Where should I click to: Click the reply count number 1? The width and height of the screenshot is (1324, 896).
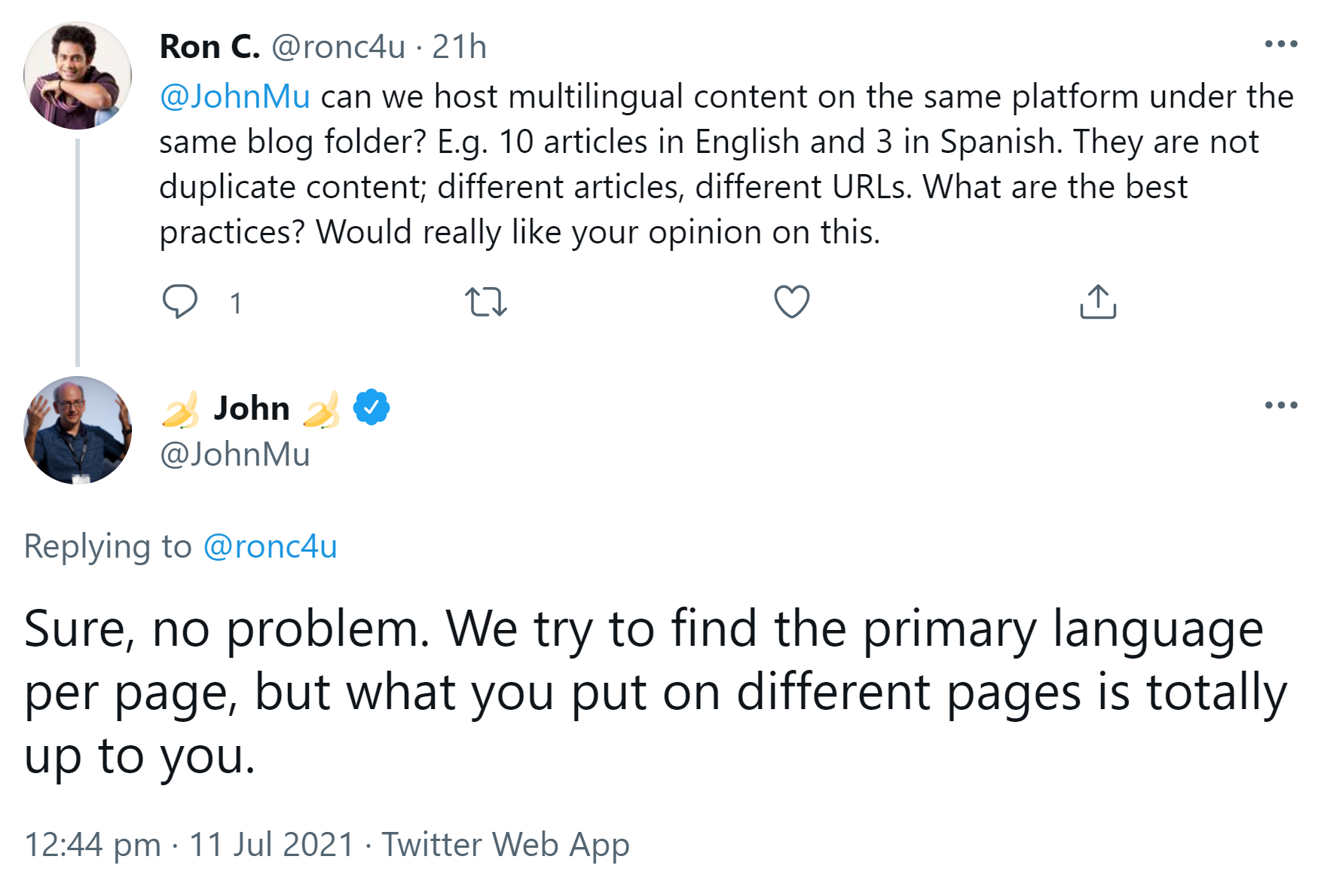coord(236,303)
